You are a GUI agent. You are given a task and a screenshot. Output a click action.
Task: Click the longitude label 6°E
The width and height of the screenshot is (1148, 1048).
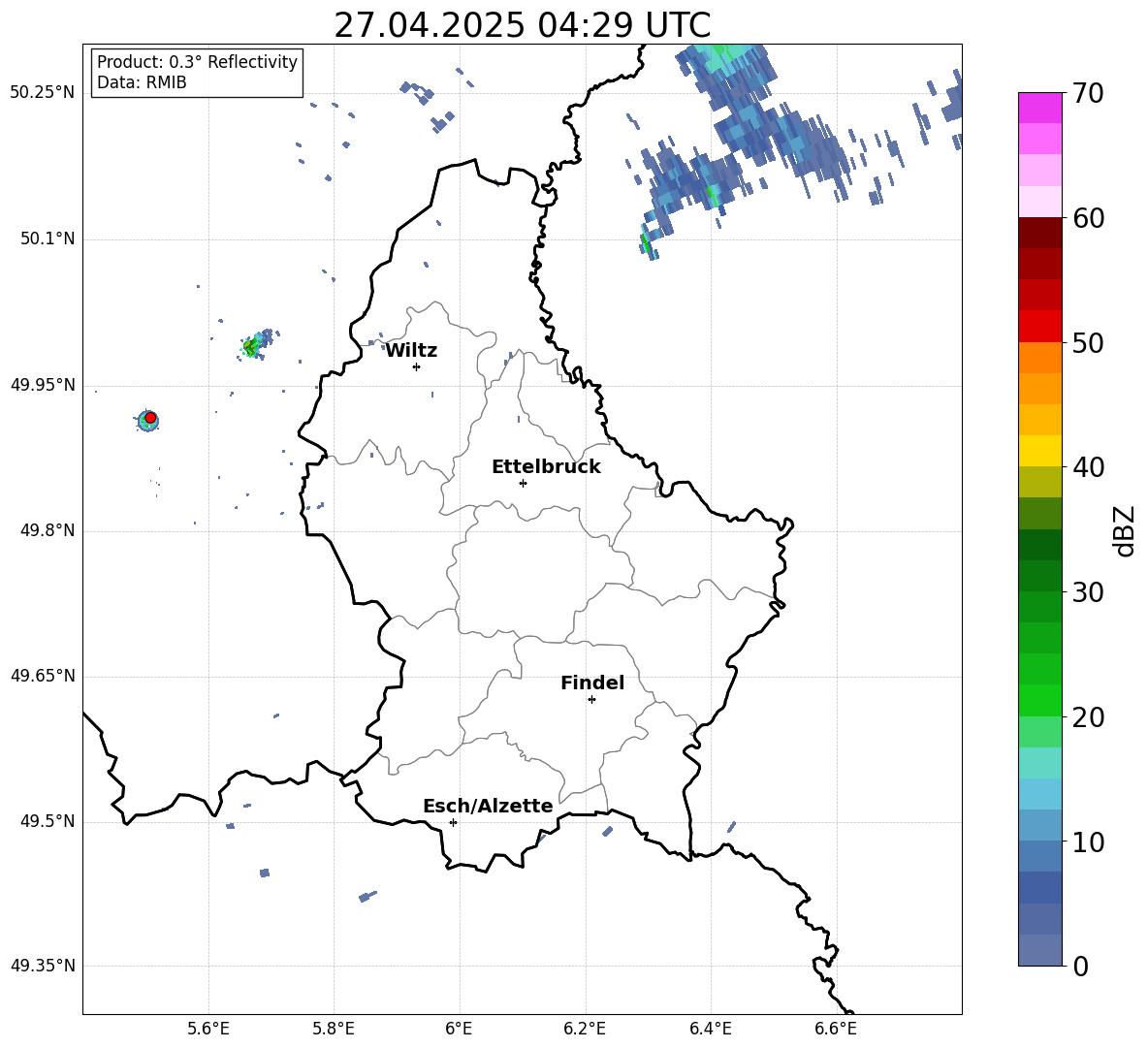click(x=459, y=1029)
